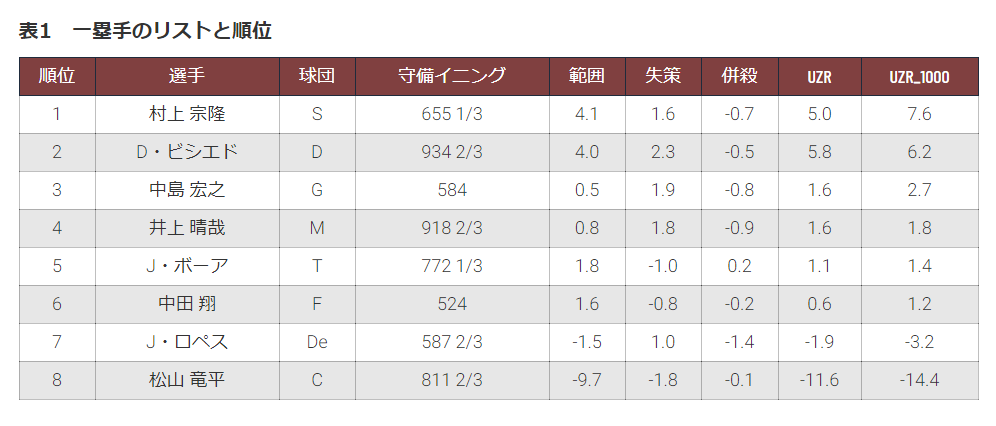Select player name 村上 宗隆
Screen dimensions: 996x426
187,114
